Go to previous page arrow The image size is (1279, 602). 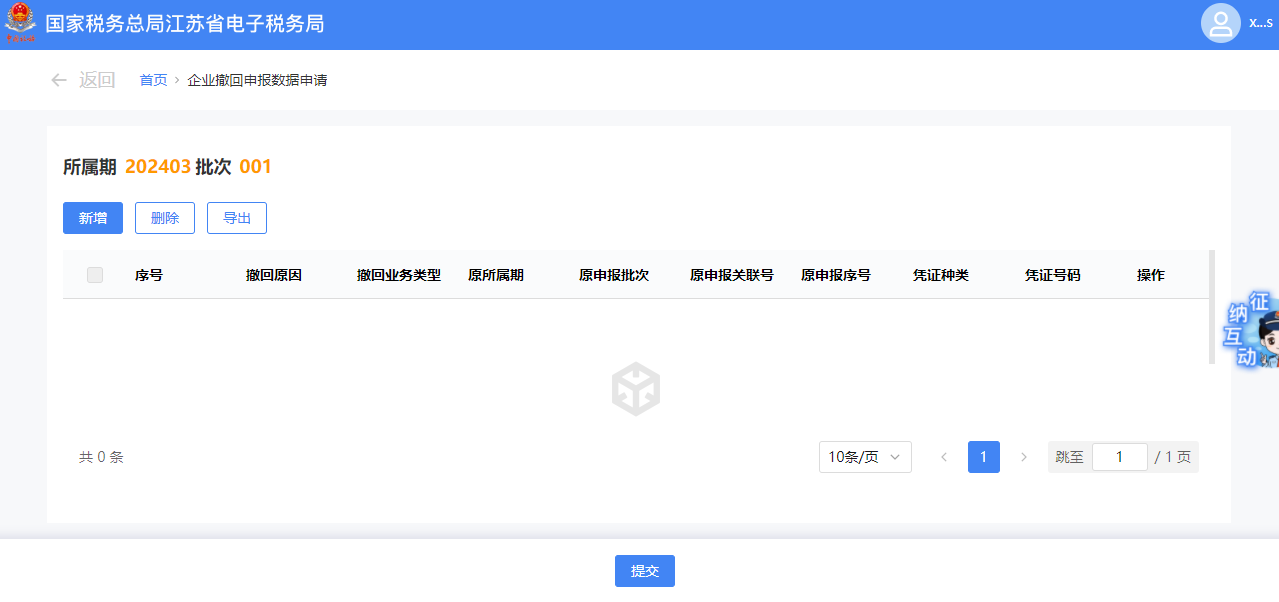[943, 457]
